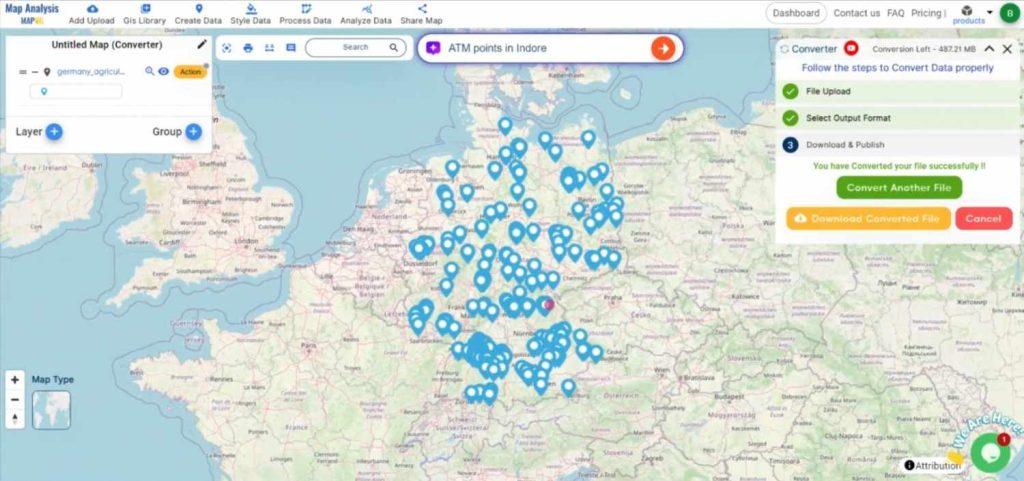Add a new group with plus button
Image resolution: width=1024 pixels, height=481 pixels.
[x=193, y=132]
